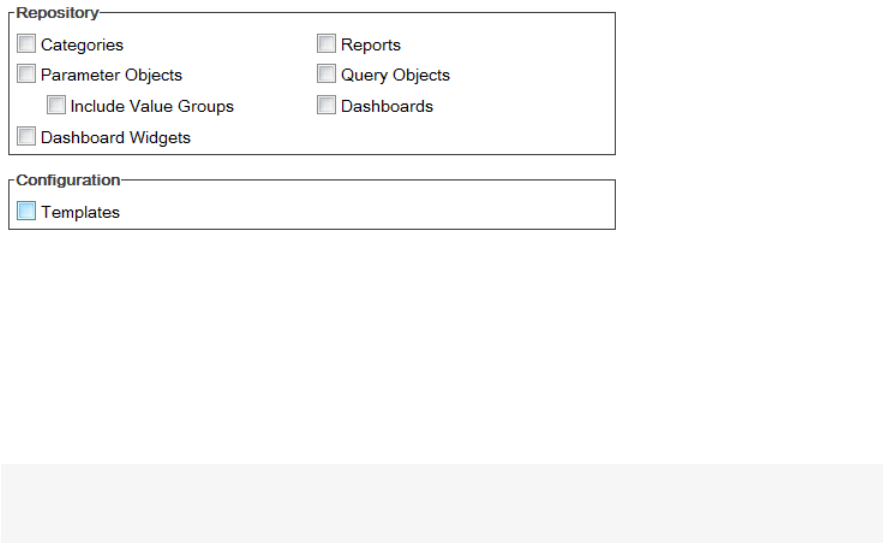Click the Query Objects label text
Screen dimensions: 883x543
tap(395, 75)
